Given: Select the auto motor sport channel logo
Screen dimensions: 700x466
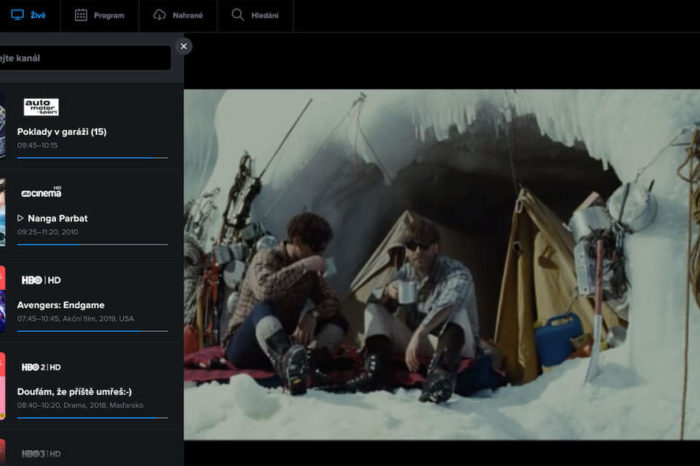Looking at the screenshot, I should [41, 107].
